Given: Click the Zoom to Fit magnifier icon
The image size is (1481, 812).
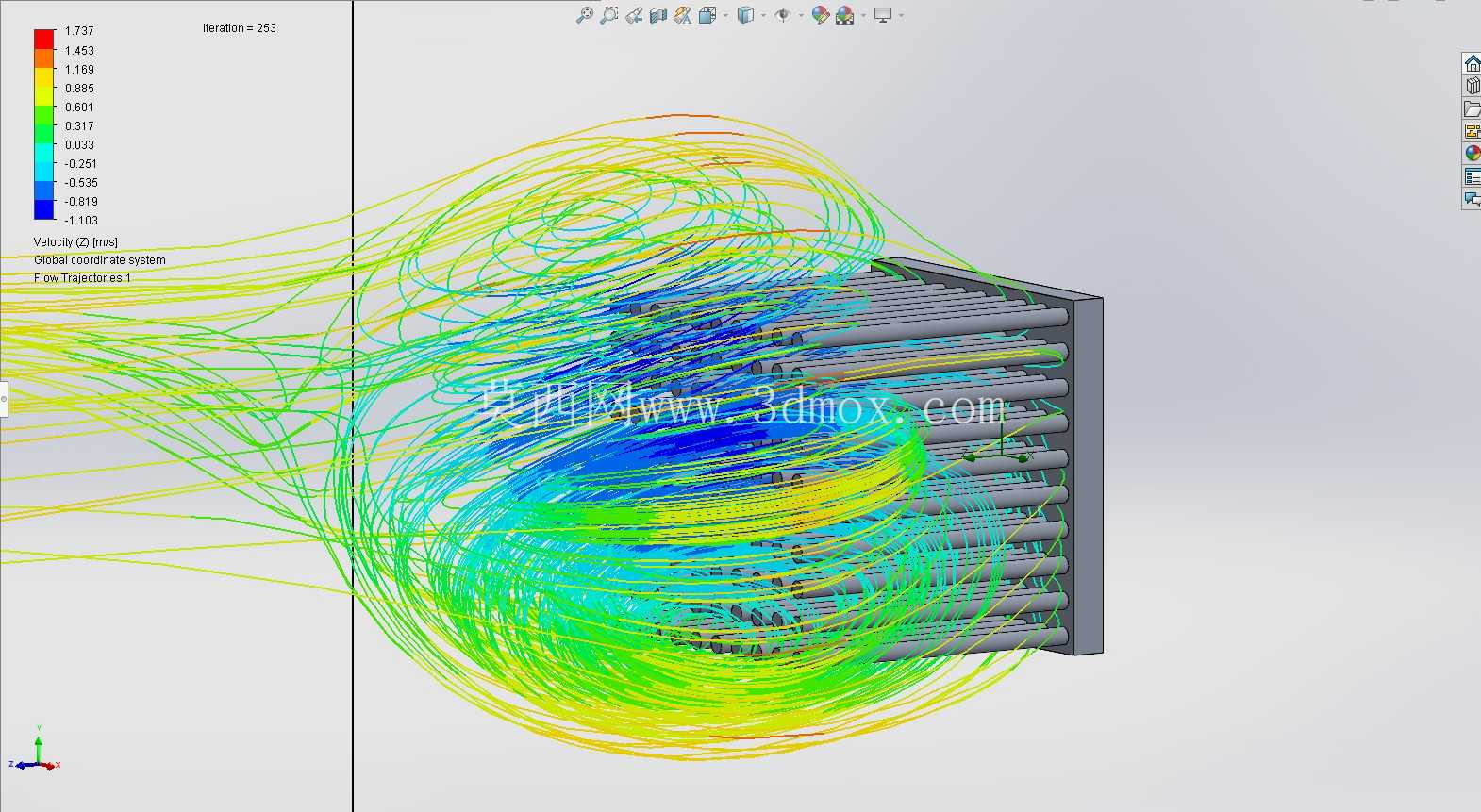Looking at the screenshot, I should 585,15.
